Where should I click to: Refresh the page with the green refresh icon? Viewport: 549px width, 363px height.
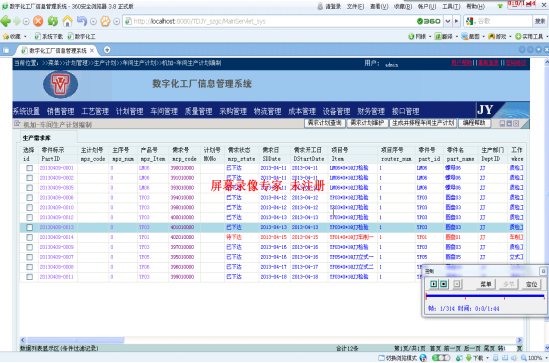(x=53, y=21)
